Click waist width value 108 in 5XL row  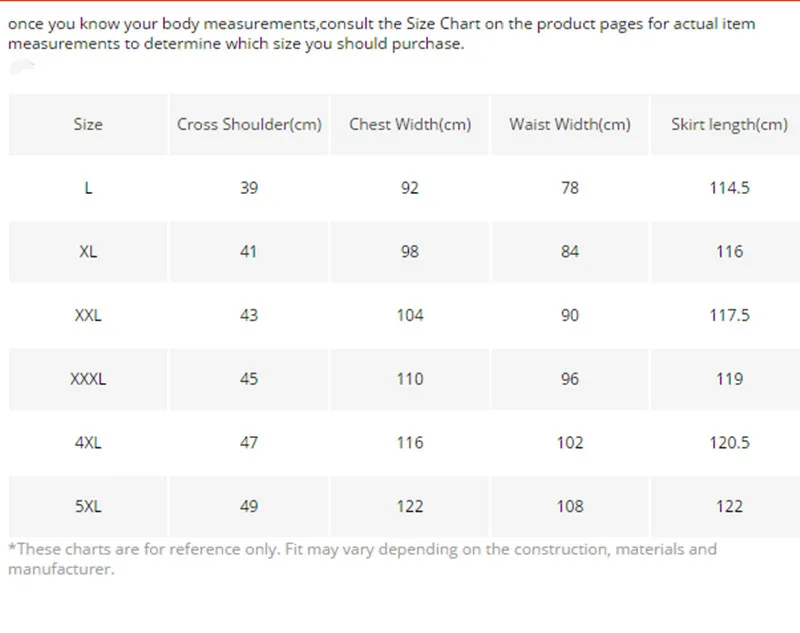point(570,506)
